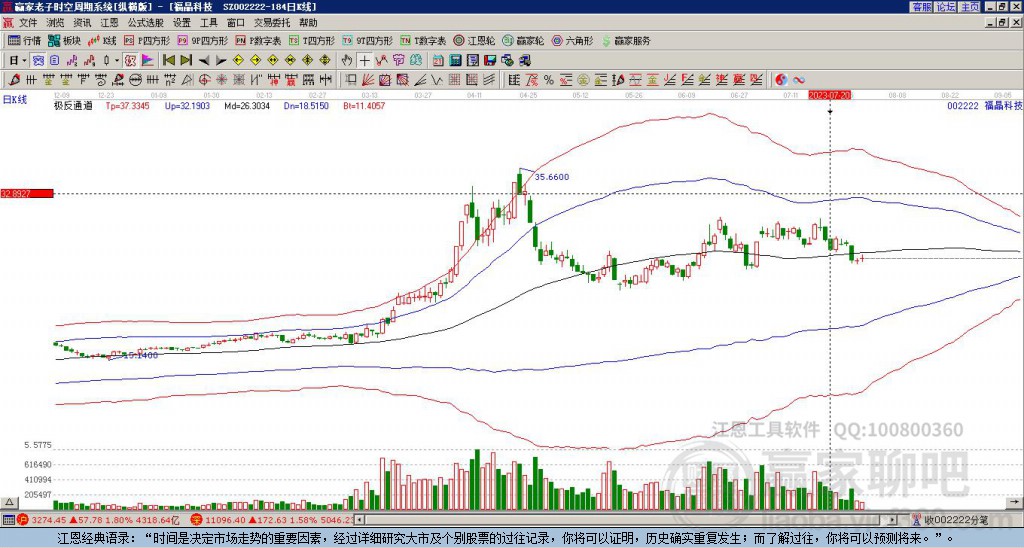Open the T数字表 tool
The width and height of the screenshot is (1024, 548).
point(423,40)
